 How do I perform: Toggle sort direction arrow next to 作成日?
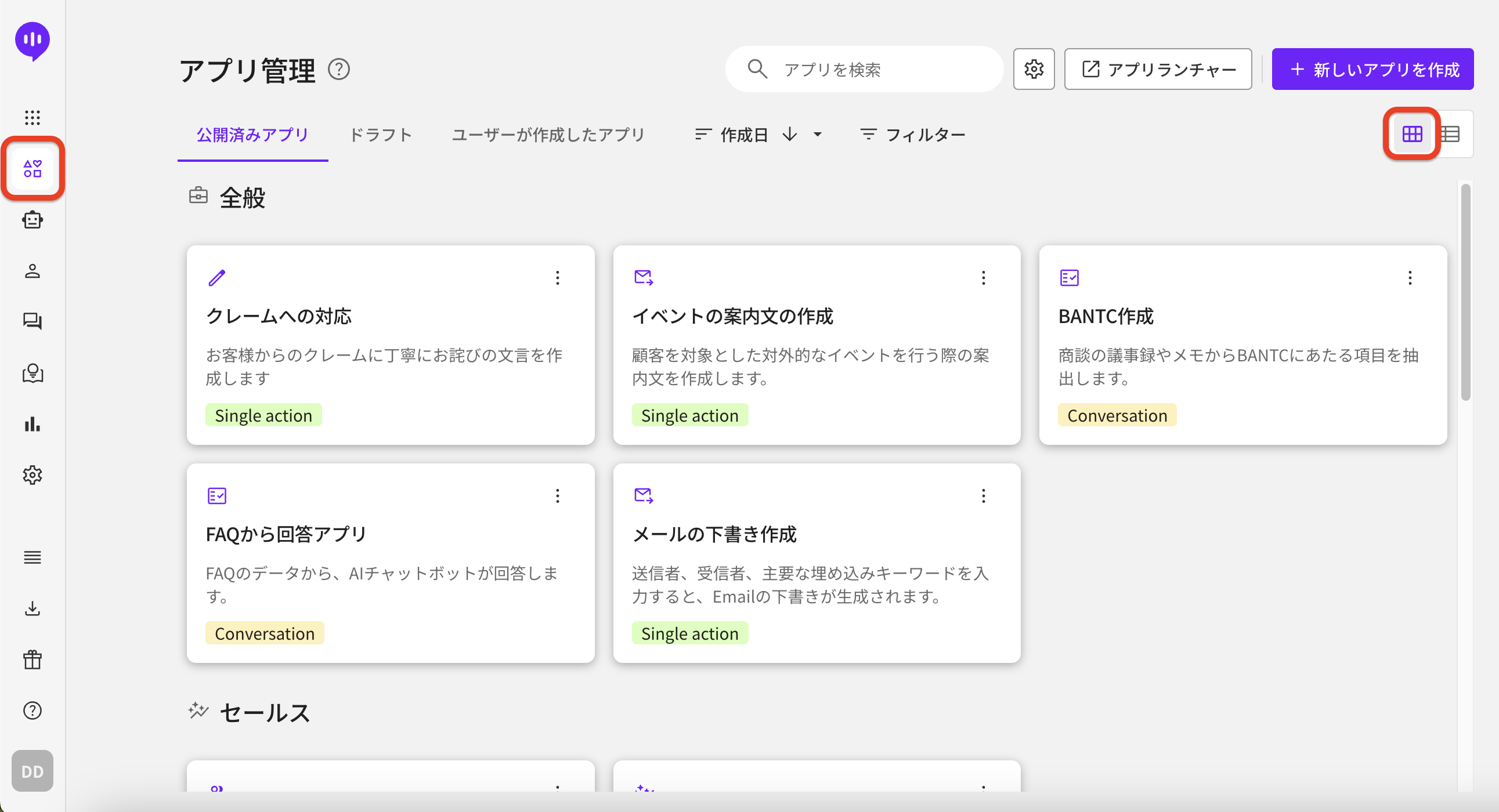(790, 135)
